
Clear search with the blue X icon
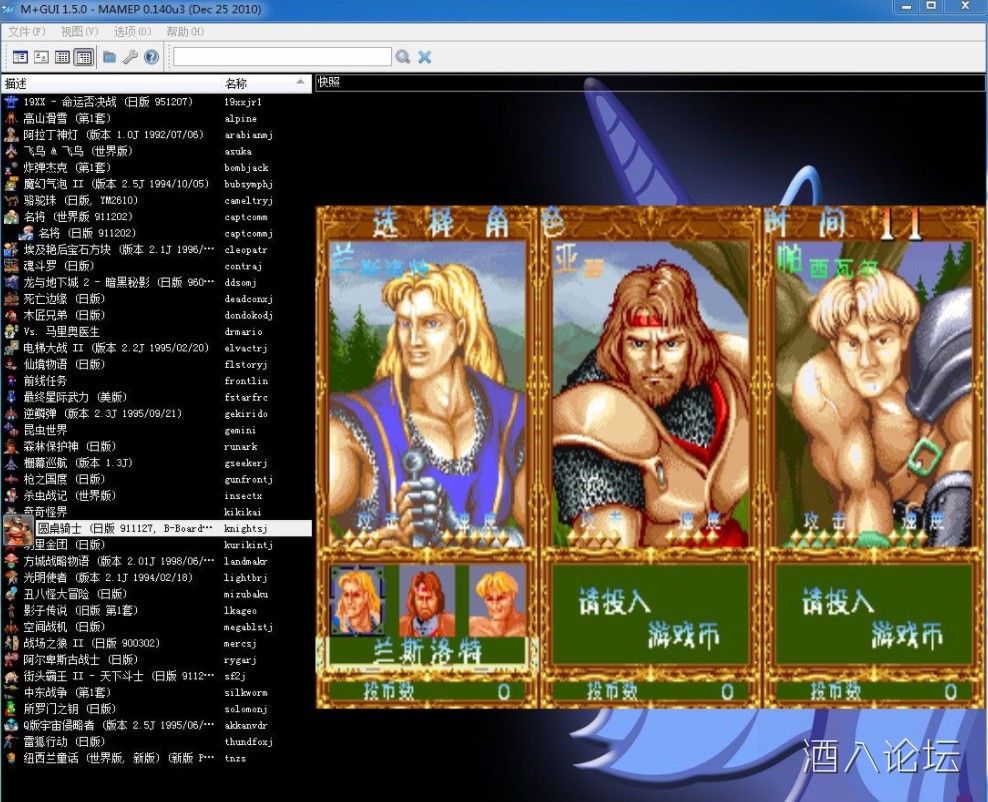[425, 57]
